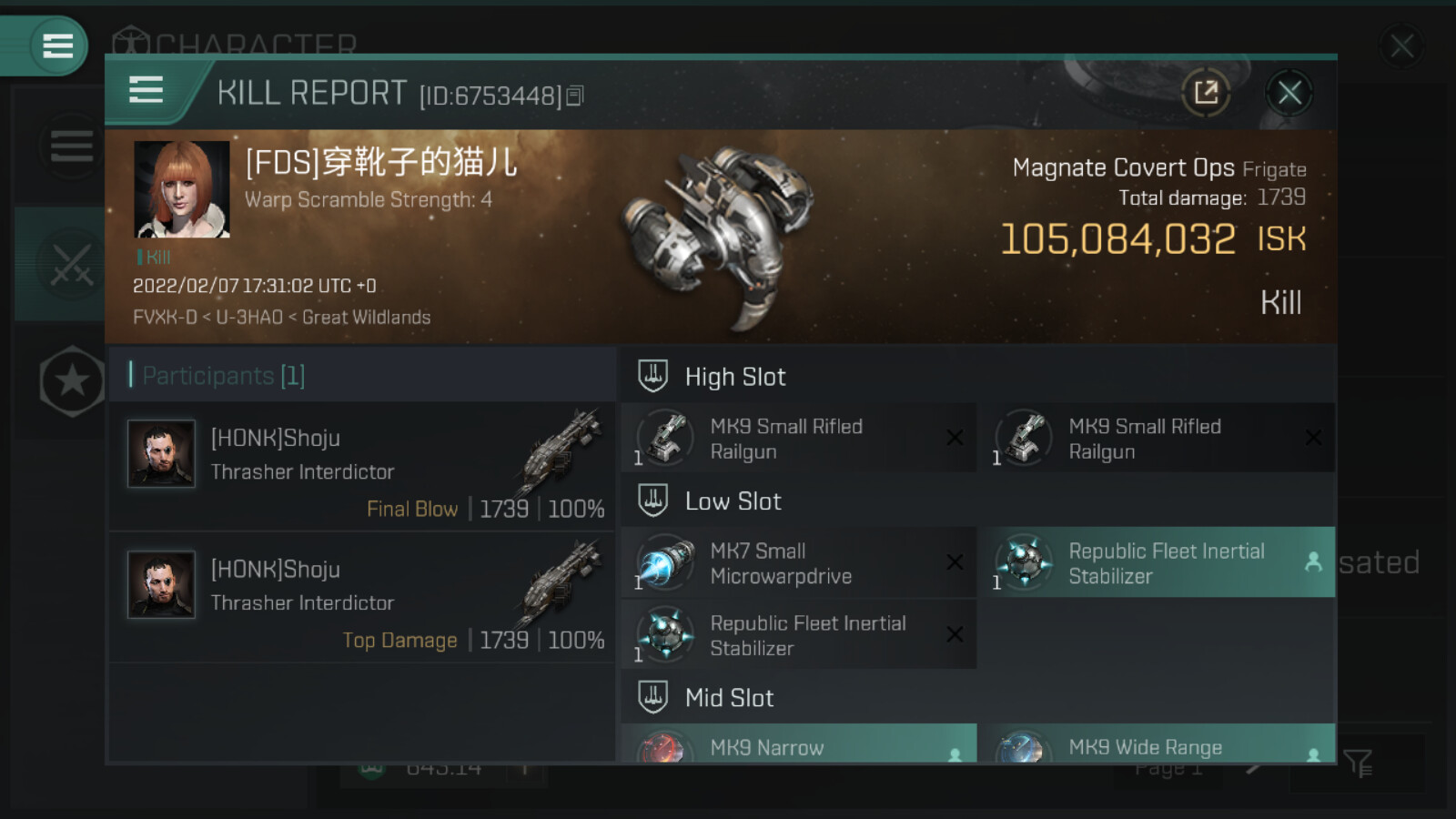View the victim's character portrait
Image resolution: width=1456 pixels, height=819 pixels.
click(182, 189)
